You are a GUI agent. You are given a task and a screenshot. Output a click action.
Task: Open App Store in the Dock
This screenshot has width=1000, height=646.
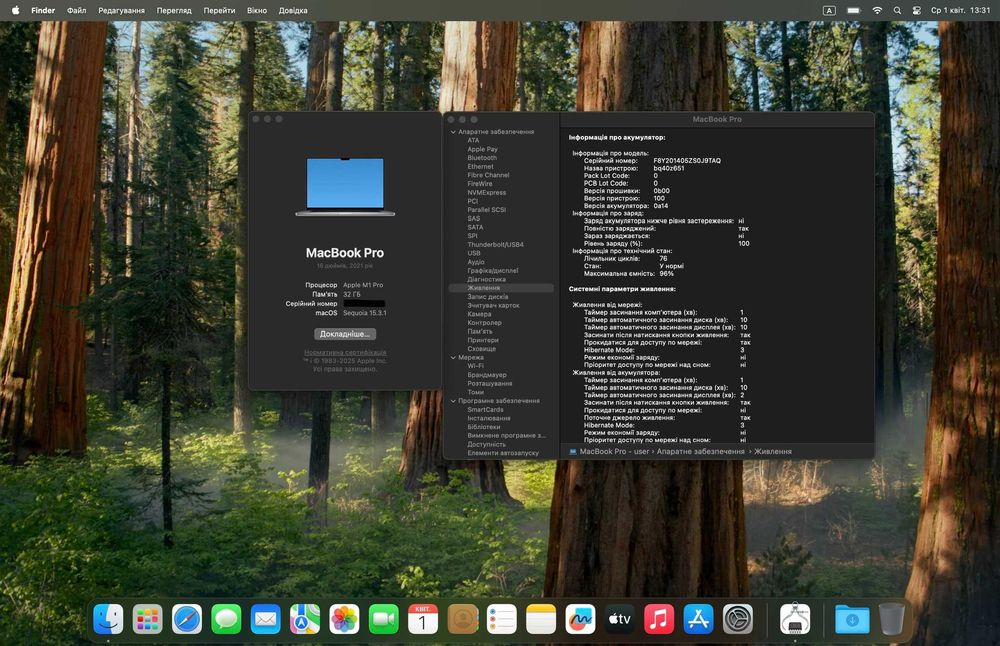(x=698, y=619)
